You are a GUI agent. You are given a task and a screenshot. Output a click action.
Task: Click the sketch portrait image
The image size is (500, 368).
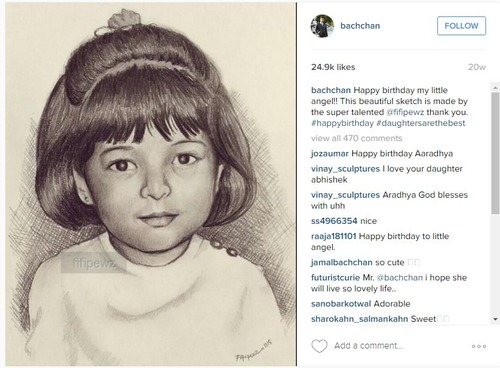150,184
